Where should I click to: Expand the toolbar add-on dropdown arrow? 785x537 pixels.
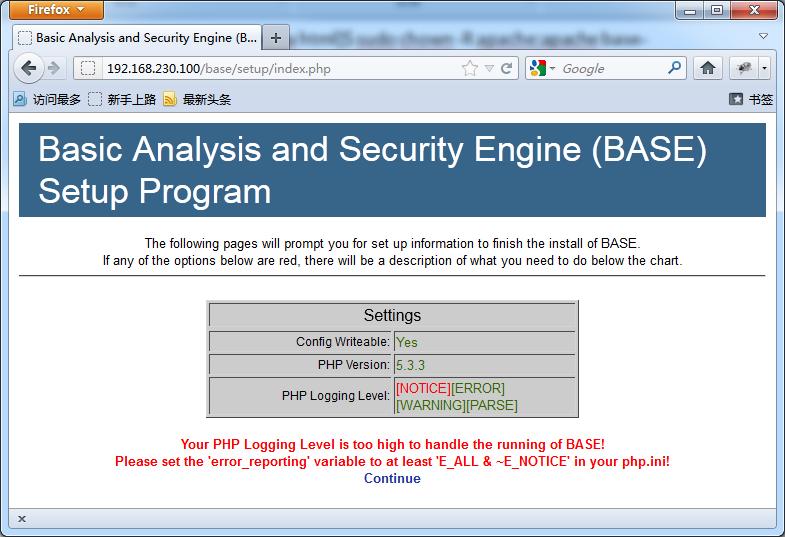pos(764,68)
